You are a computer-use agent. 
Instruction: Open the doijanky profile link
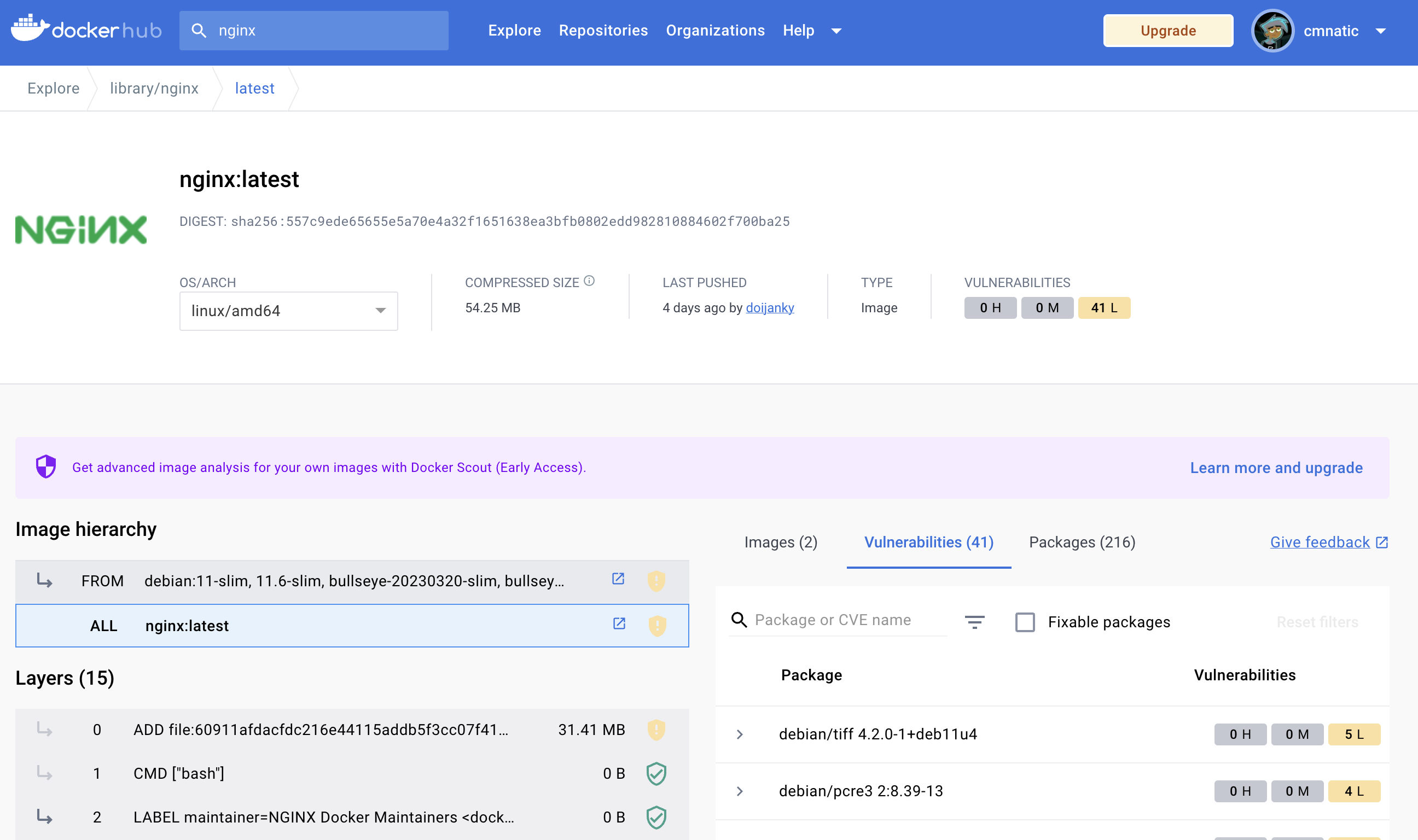(770, 308)
